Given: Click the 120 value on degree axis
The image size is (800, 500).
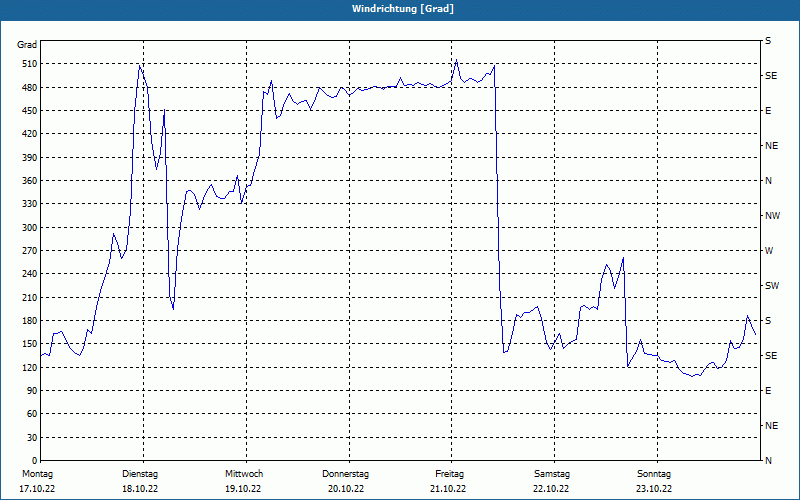Looking at the screenshot, I should tap(29, 367).
